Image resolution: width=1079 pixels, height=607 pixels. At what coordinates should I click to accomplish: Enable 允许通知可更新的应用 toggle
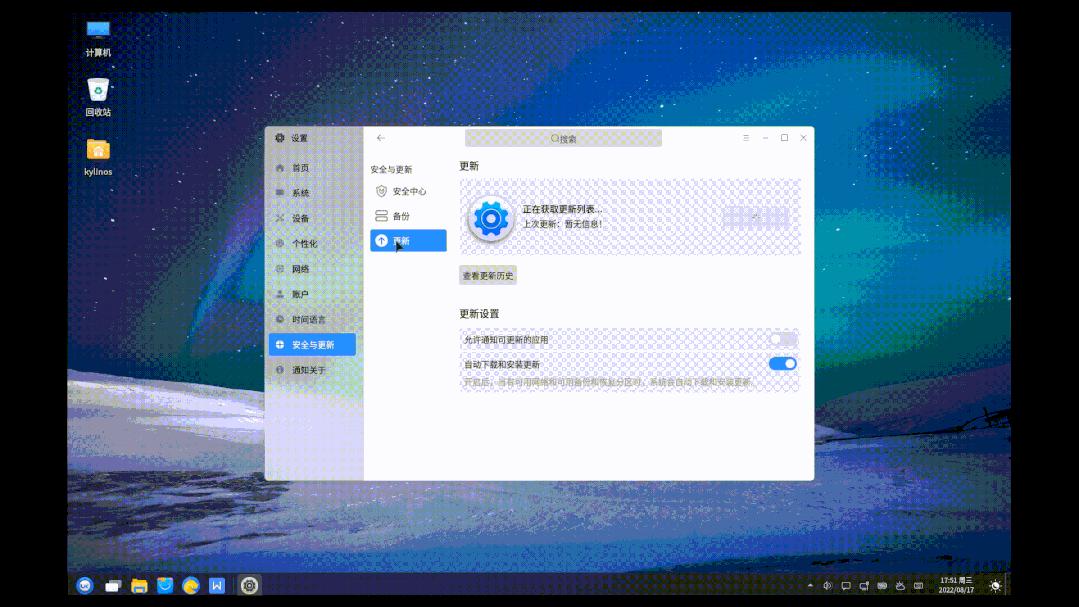coord(784,340)
